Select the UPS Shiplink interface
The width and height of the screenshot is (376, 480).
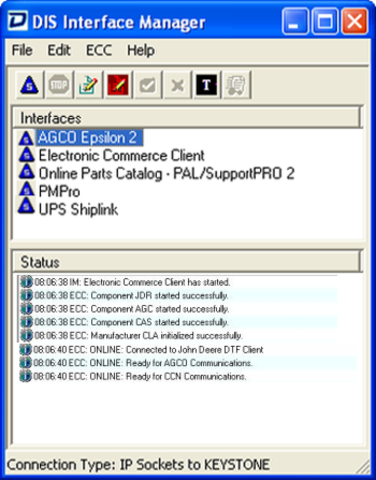[78, 209]
